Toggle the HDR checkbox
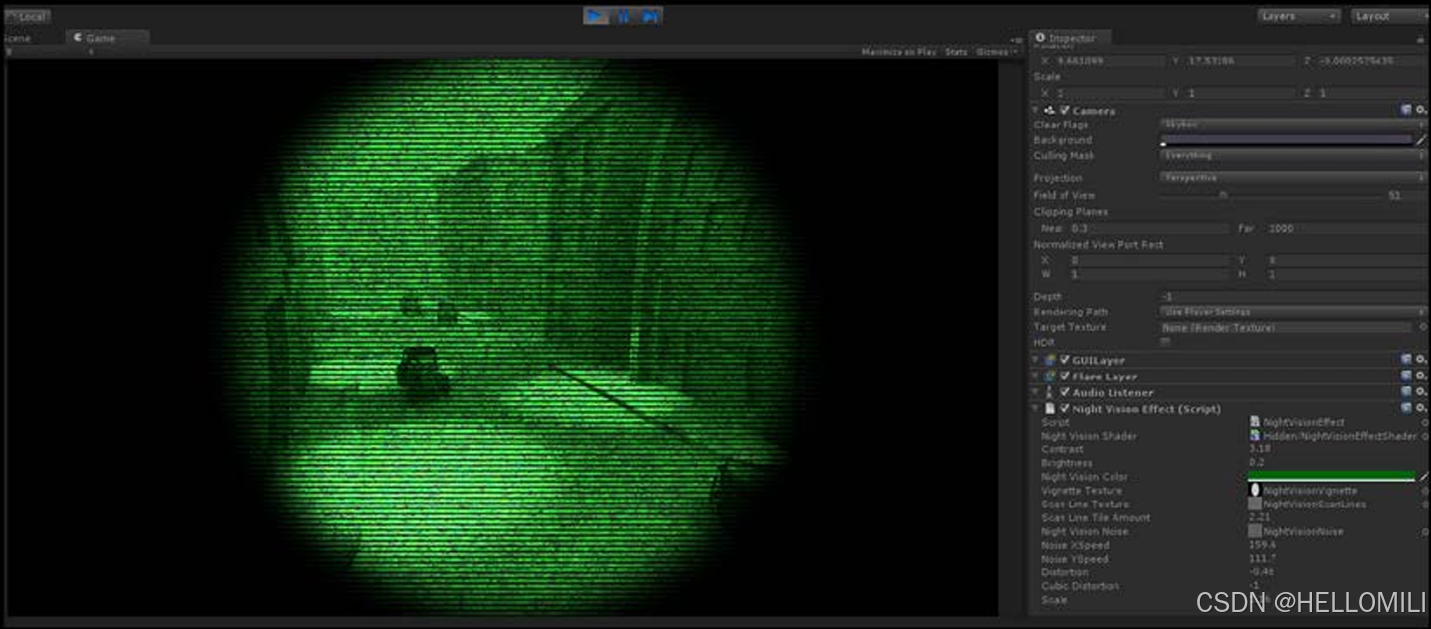The height and width of the screenshot is (629, 1431). tap(1165, 342)
